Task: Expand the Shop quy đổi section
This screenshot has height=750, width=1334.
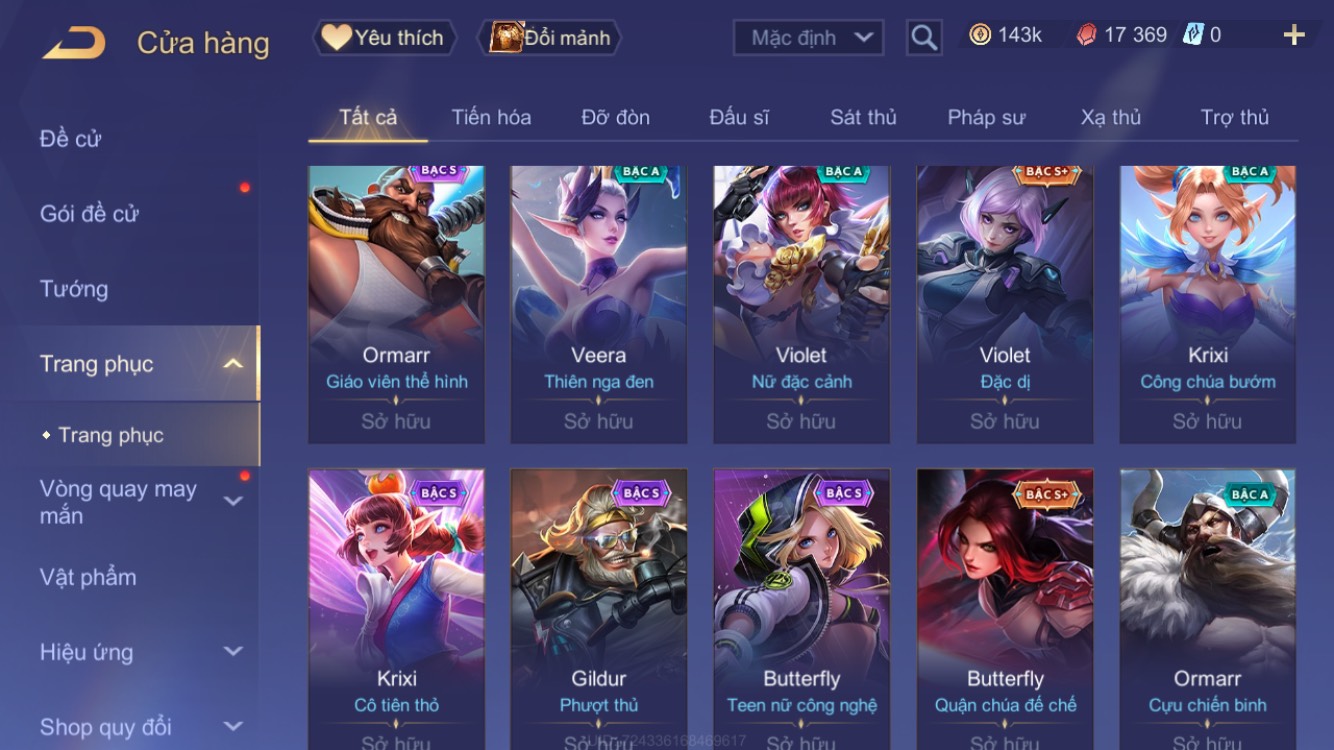Action: [233, 727]
